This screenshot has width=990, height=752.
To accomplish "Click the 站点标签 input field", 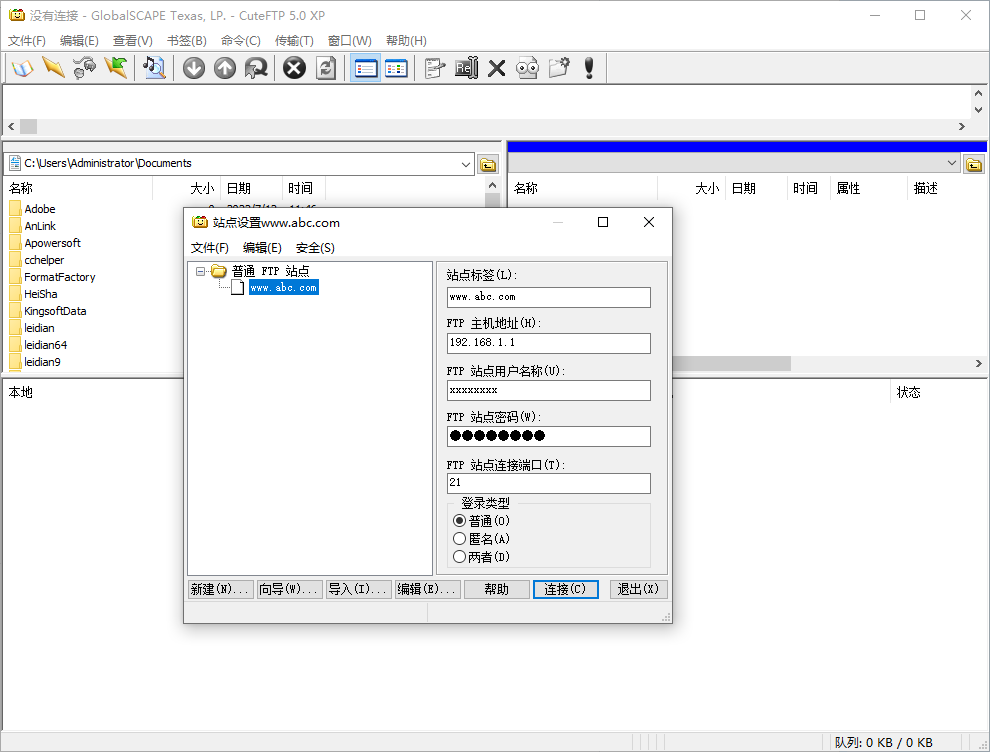I will [549, 297].
